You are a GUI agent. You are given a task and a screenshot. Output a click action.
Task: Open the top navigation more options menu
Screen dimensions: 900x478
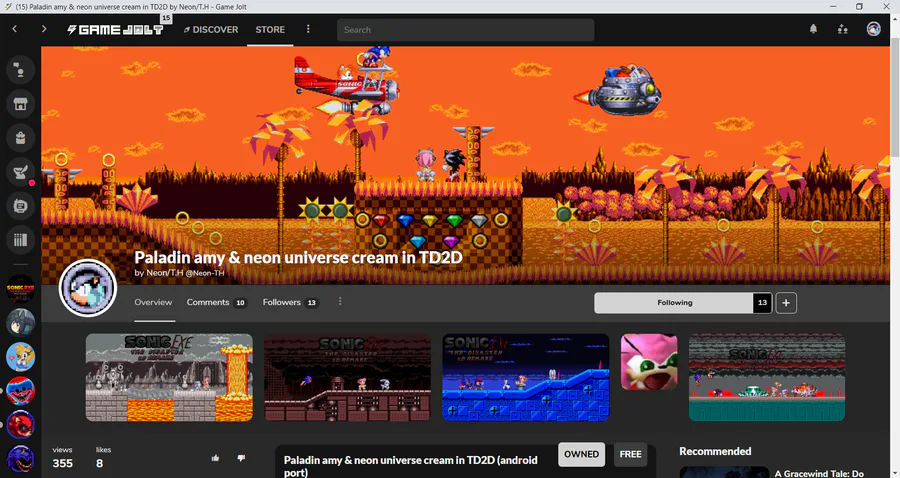tap(308, 29)
